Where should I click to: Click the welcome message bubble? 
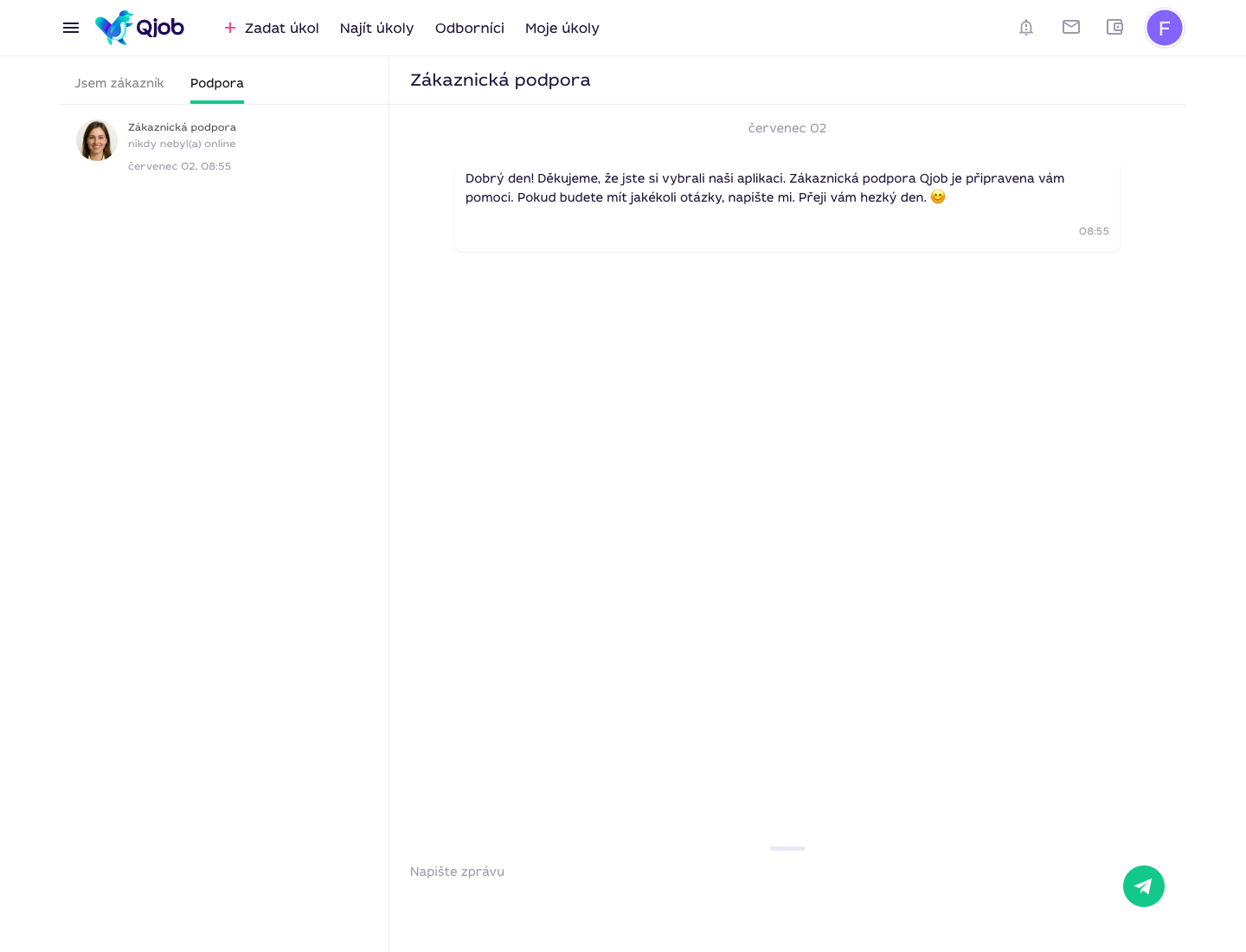787,205
